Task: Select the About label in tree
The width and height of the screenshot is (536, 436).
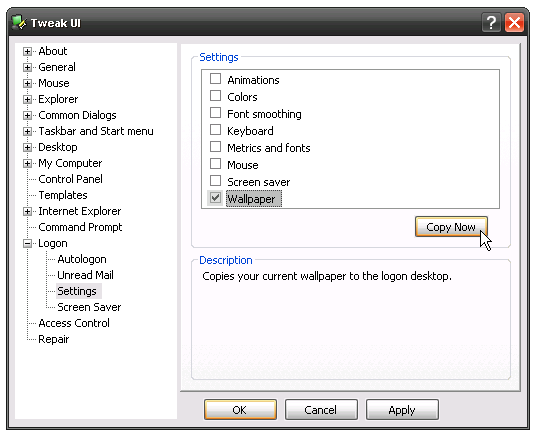Action: point(53,51)
